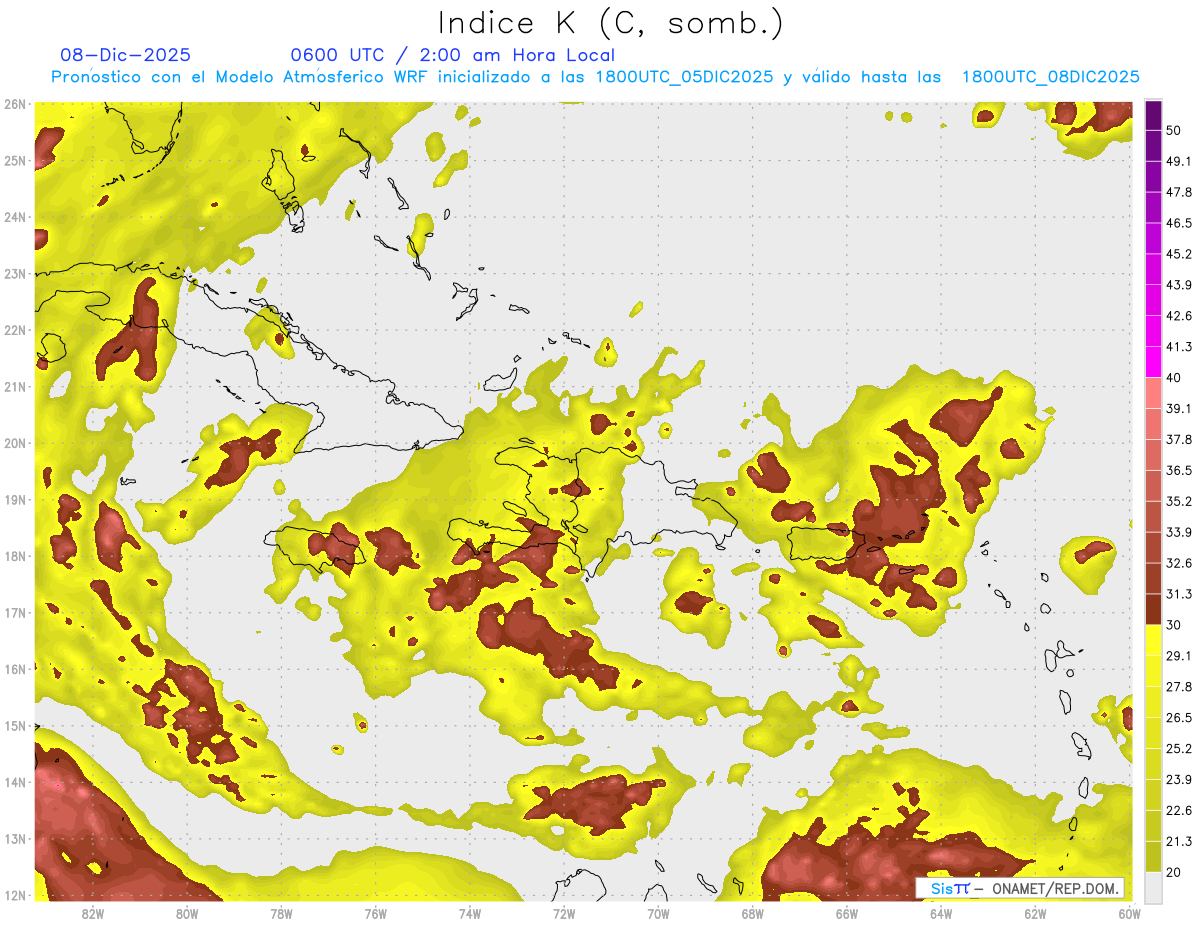Viewport: 1200px width, 927px height.
Task: Click the "14N" latitude label
Action: tap(15, 782)
